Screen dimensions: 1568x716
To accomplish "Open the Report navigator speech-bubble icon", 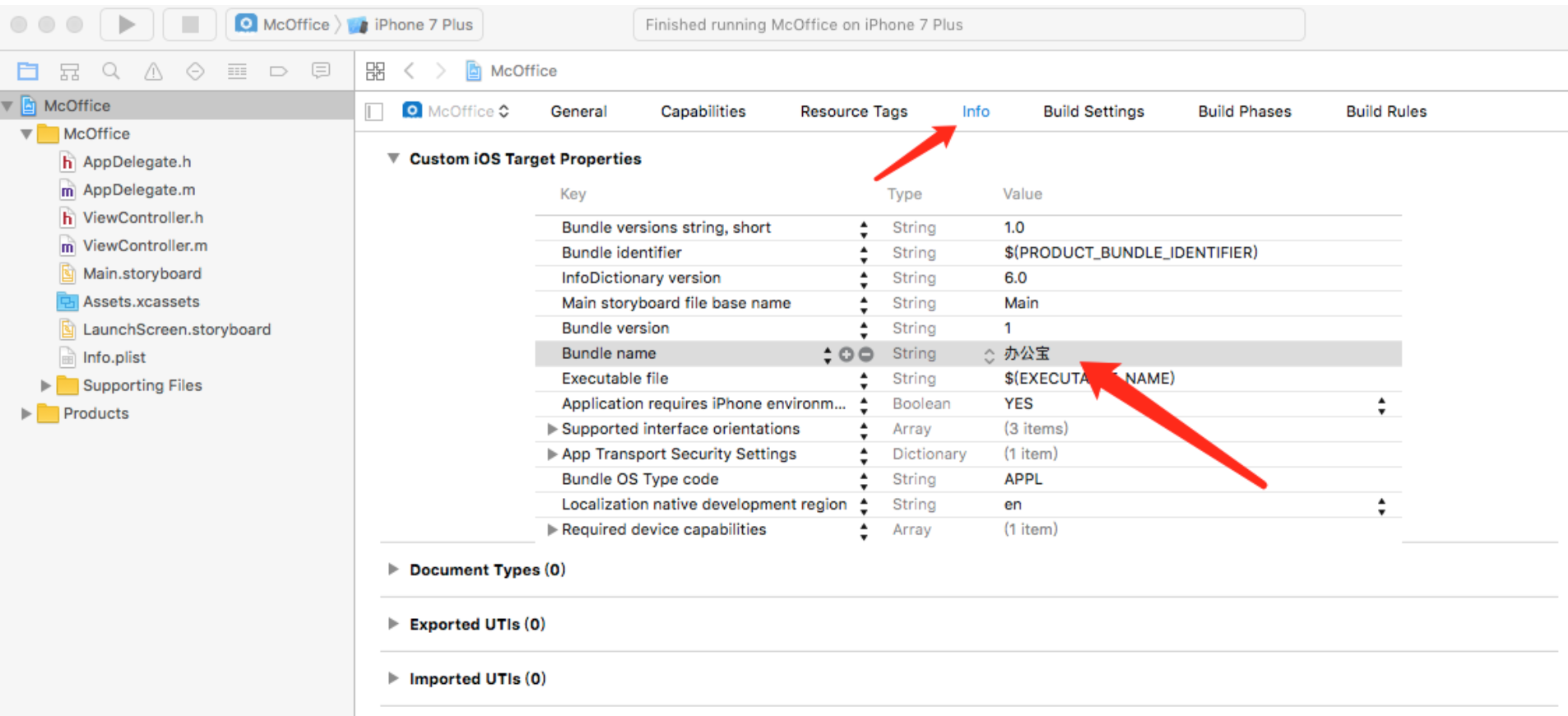I will click(x=321, y=72).
